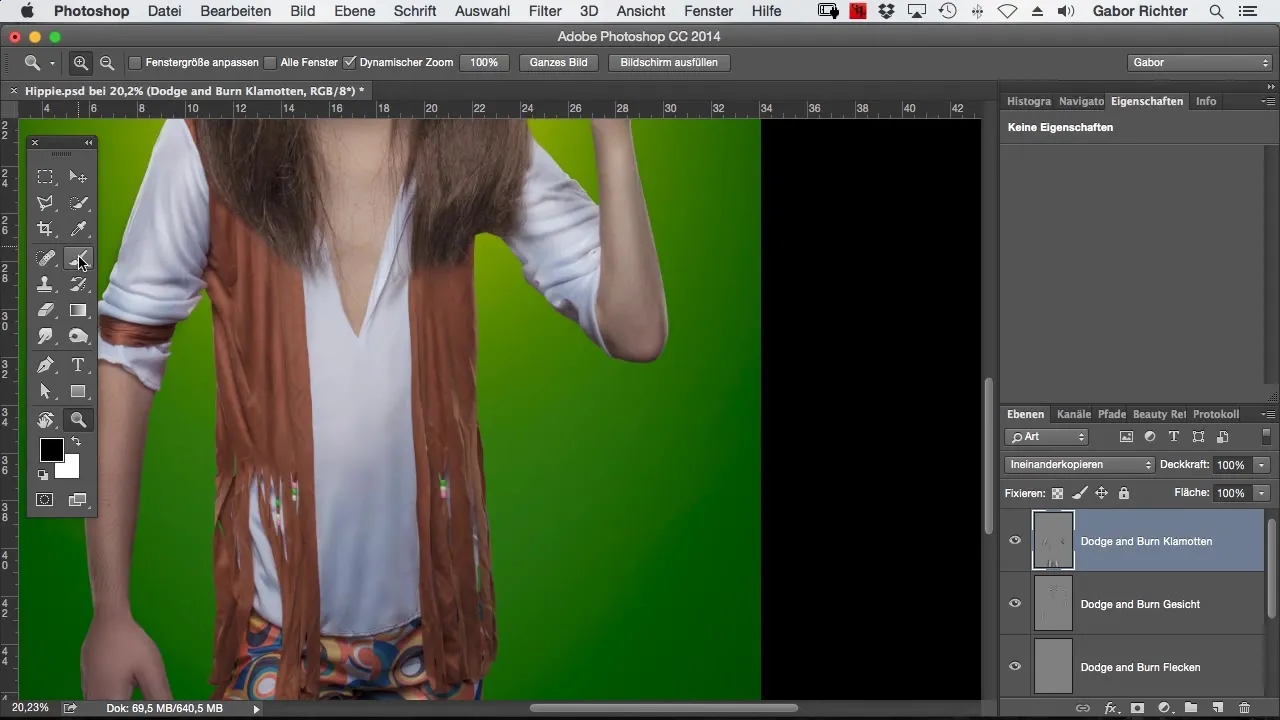Swap foreground and background colors
This screenshot has height=720, width=1280.
point(76,441)
